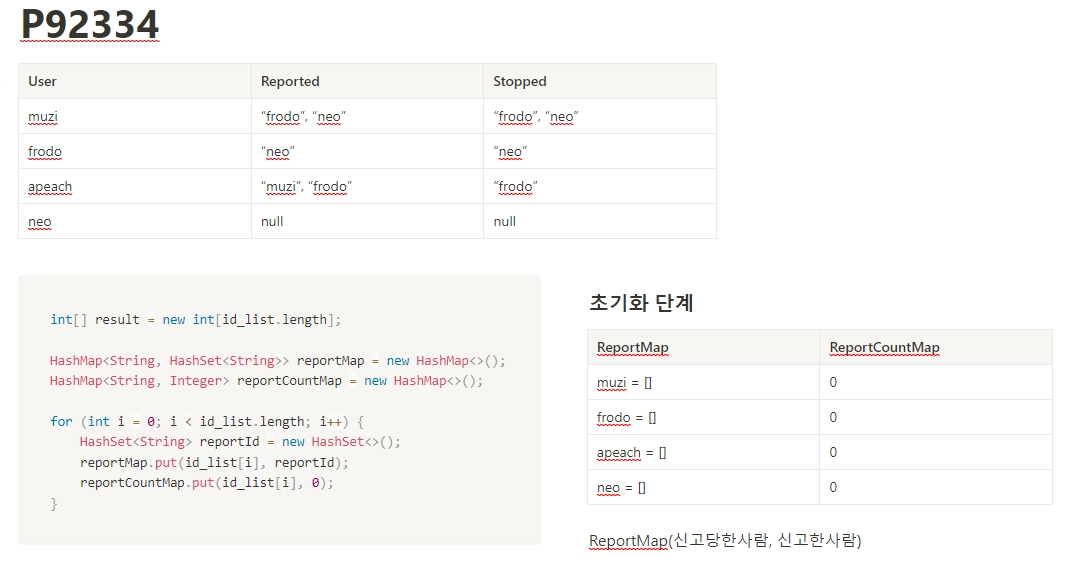Click the neo cell in User column
Screen dimensions: 1072x576
40,221
